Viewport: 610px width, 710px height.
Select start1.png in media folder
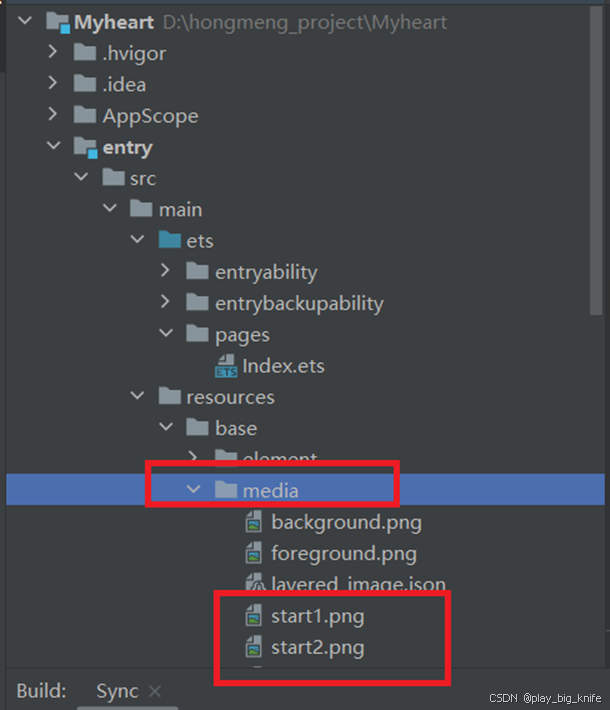click(x=317, y=616)
